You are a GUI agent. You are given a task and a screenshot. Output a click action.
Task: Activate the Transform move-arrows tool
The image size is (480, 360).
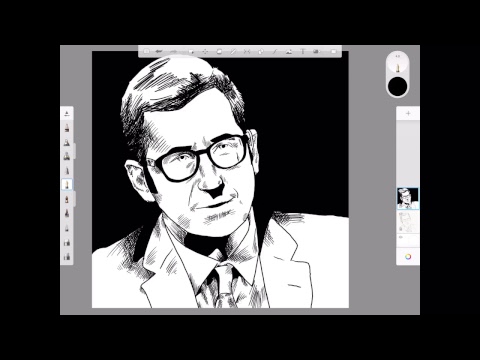click(205, 51)
